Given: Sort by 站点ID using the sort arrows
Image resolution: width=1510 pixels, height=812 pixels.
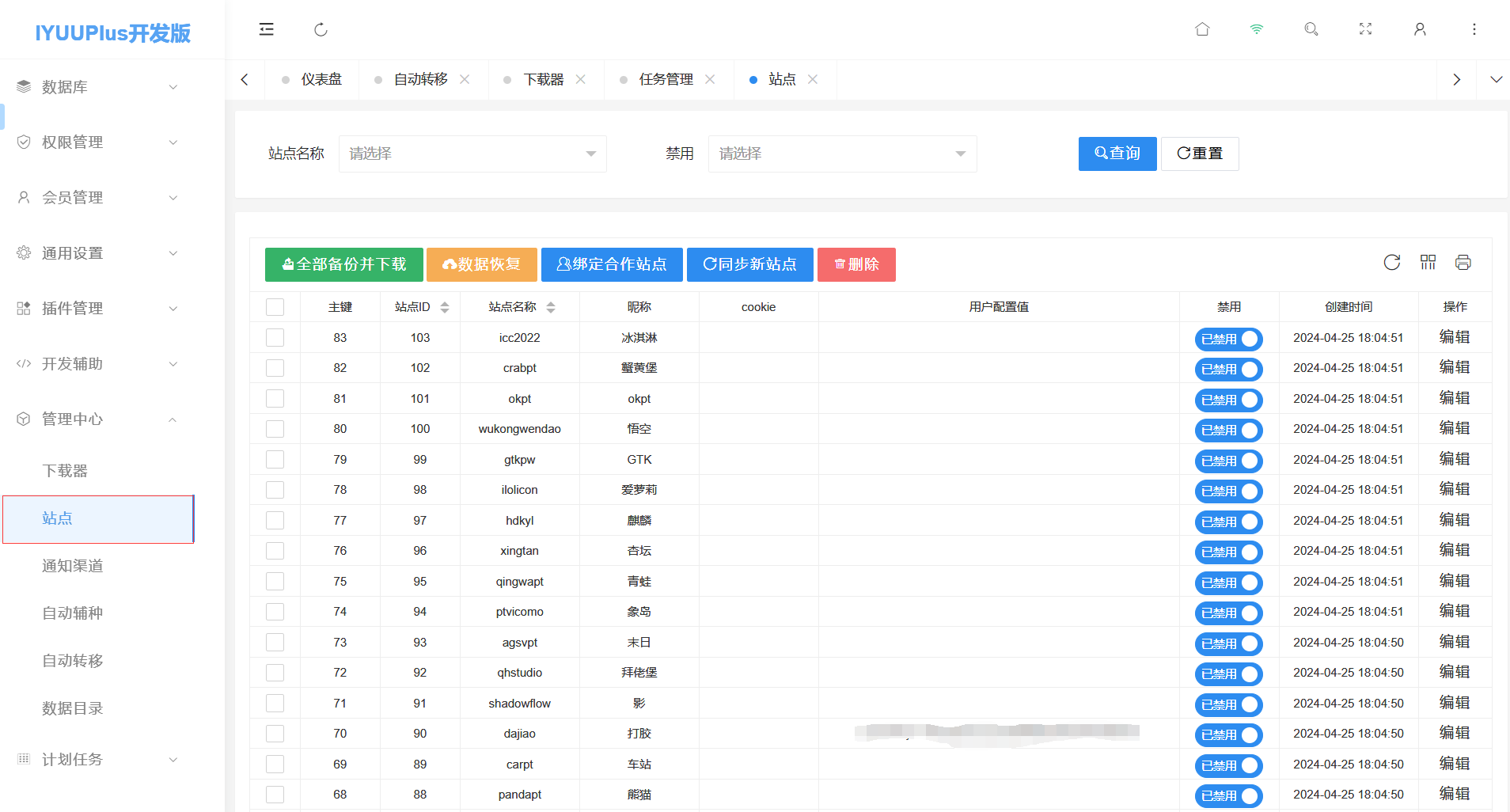Looking at the screenshot, I should [445, 307].
